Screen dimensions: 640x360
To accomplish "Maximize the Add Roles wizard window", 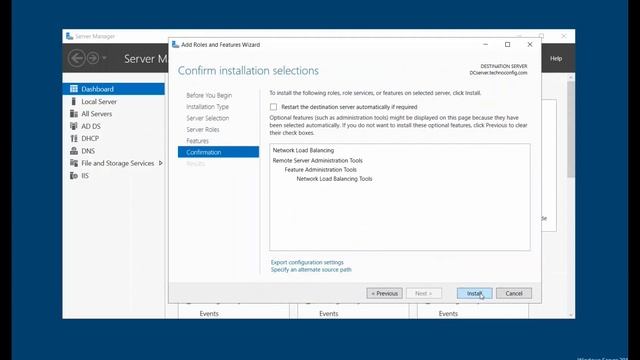I will [x=507, y=44].
